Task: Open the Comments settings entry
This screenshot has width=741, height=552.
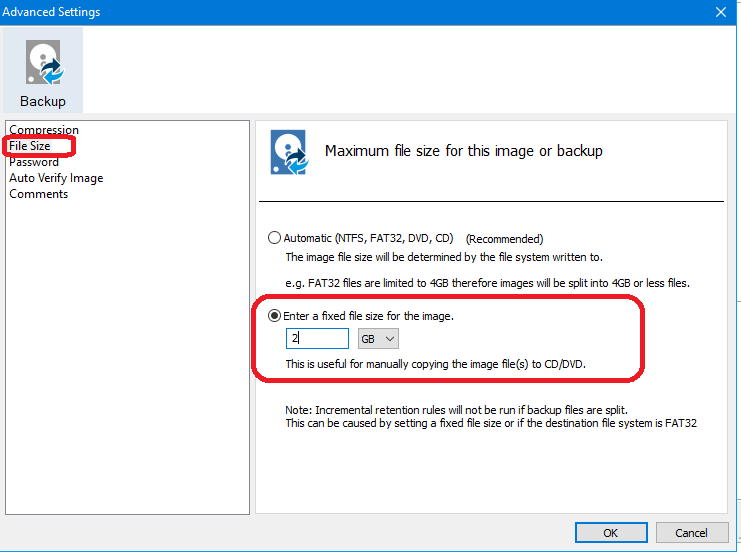Action: pyautogui.click(x=39, y=194)
